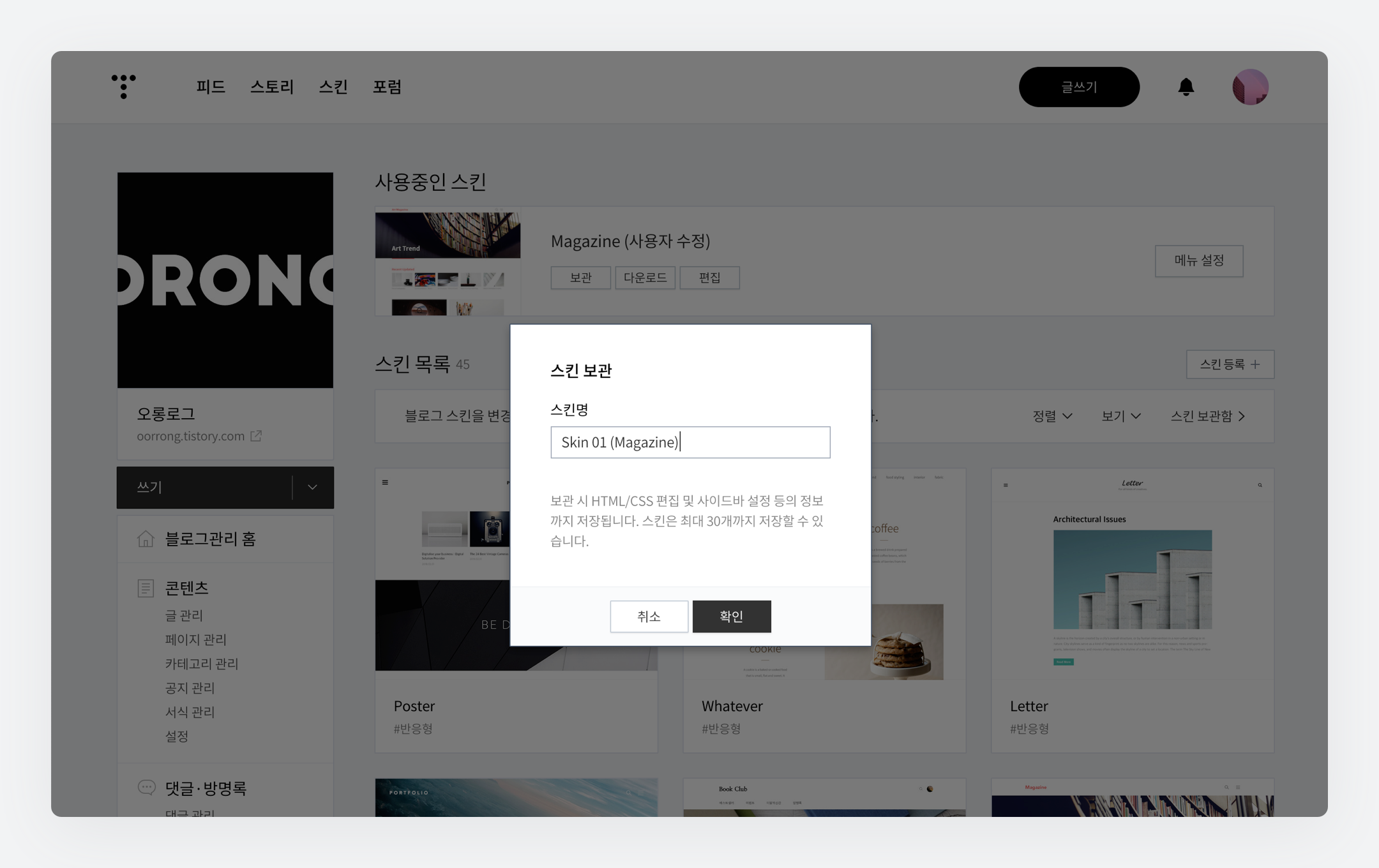1379x868 pixels.
Task: Open 메뉴 설정 for the current skin
Action: 1198,261
